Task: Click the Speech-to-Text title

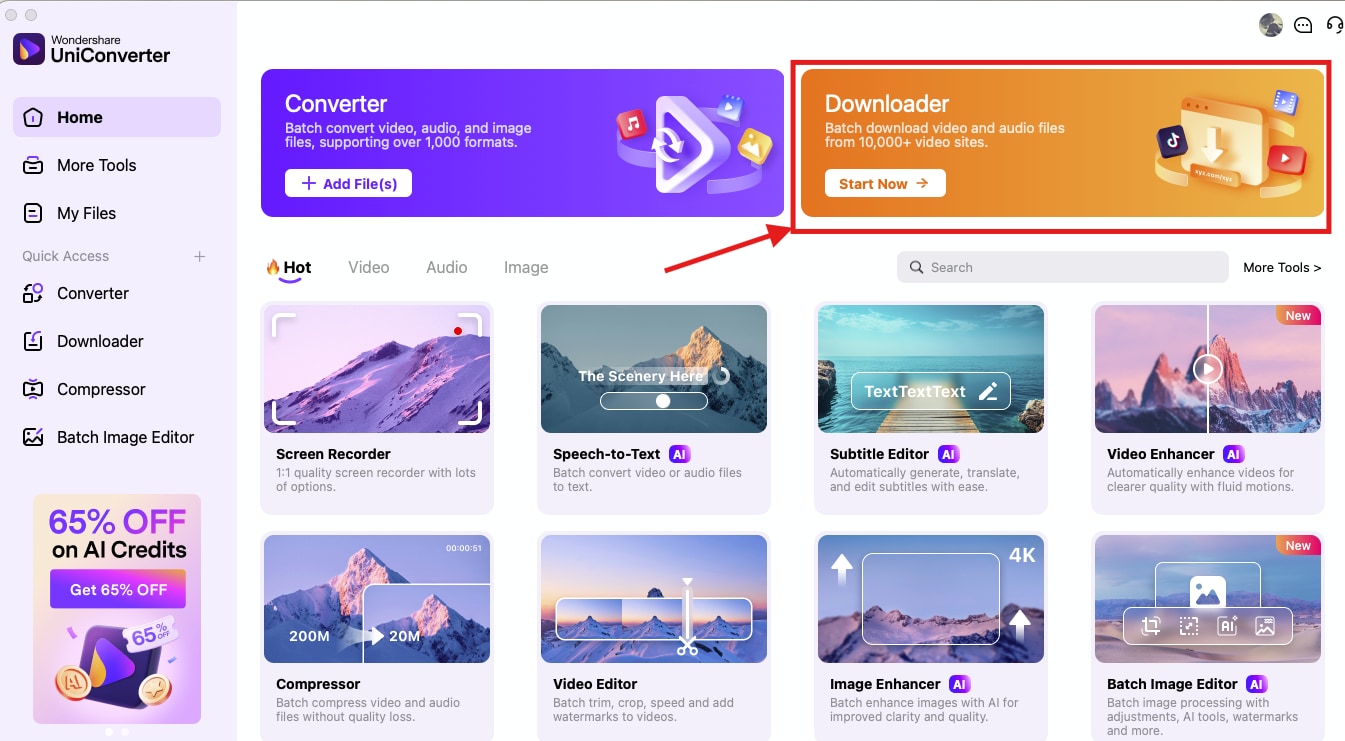Action: (x=607, y=454)
